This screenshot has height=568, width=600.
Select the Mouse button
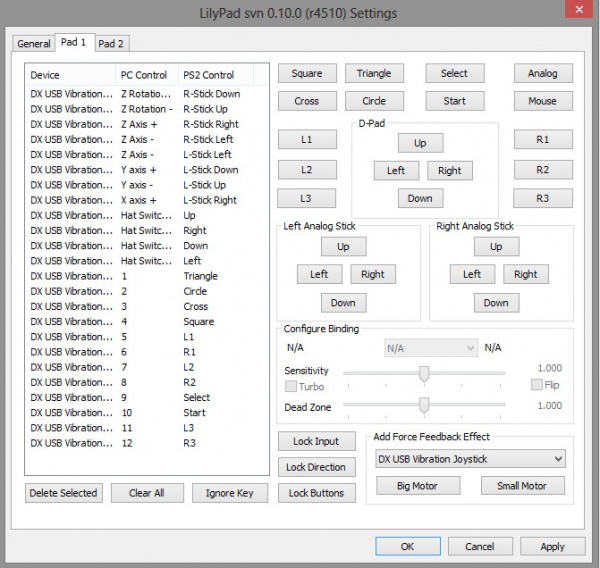[543, 101]
